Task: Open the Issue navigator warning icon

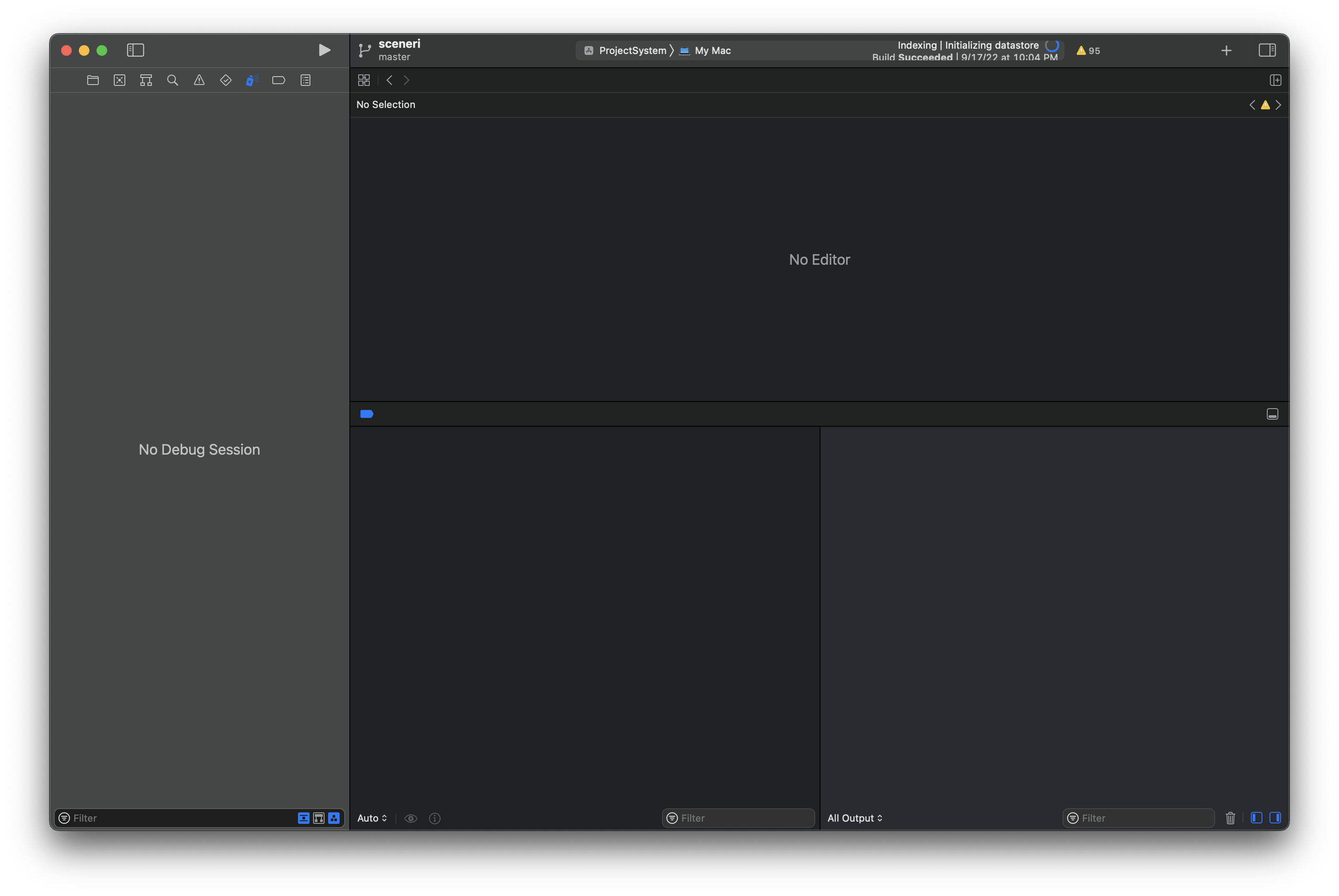Action: pos(199,81)
